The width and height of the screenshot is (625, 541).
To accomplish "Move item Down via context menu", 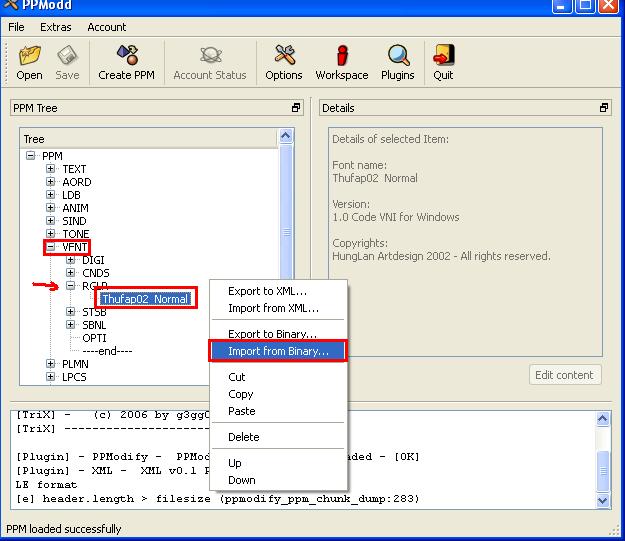I will click(x=278, y=480).
